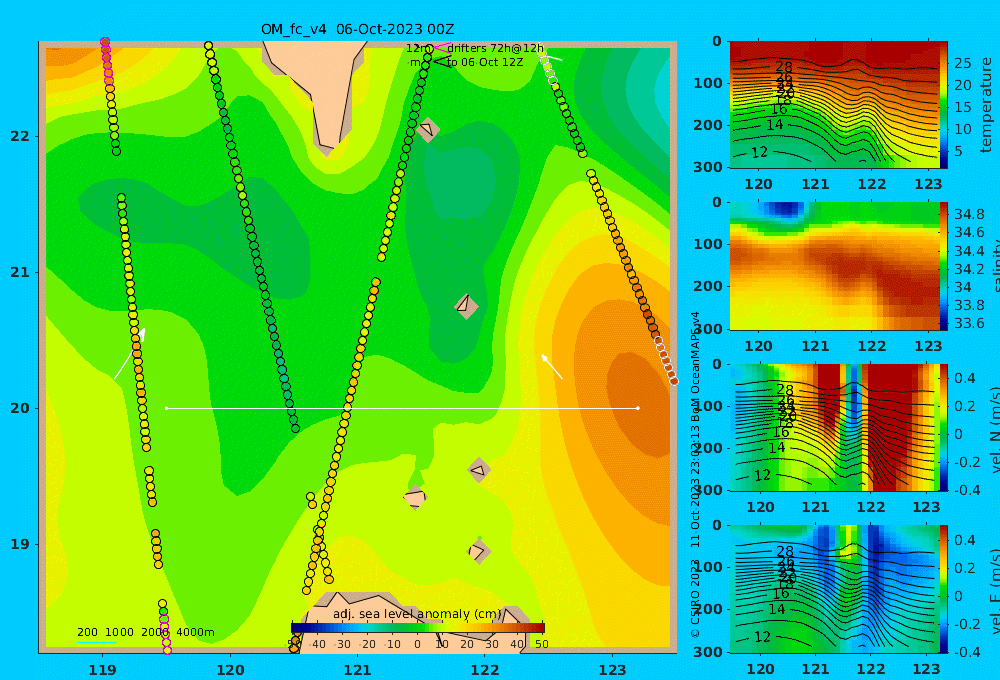Click the salinity colorbar
1000x680 pixels.
(943, 266)
